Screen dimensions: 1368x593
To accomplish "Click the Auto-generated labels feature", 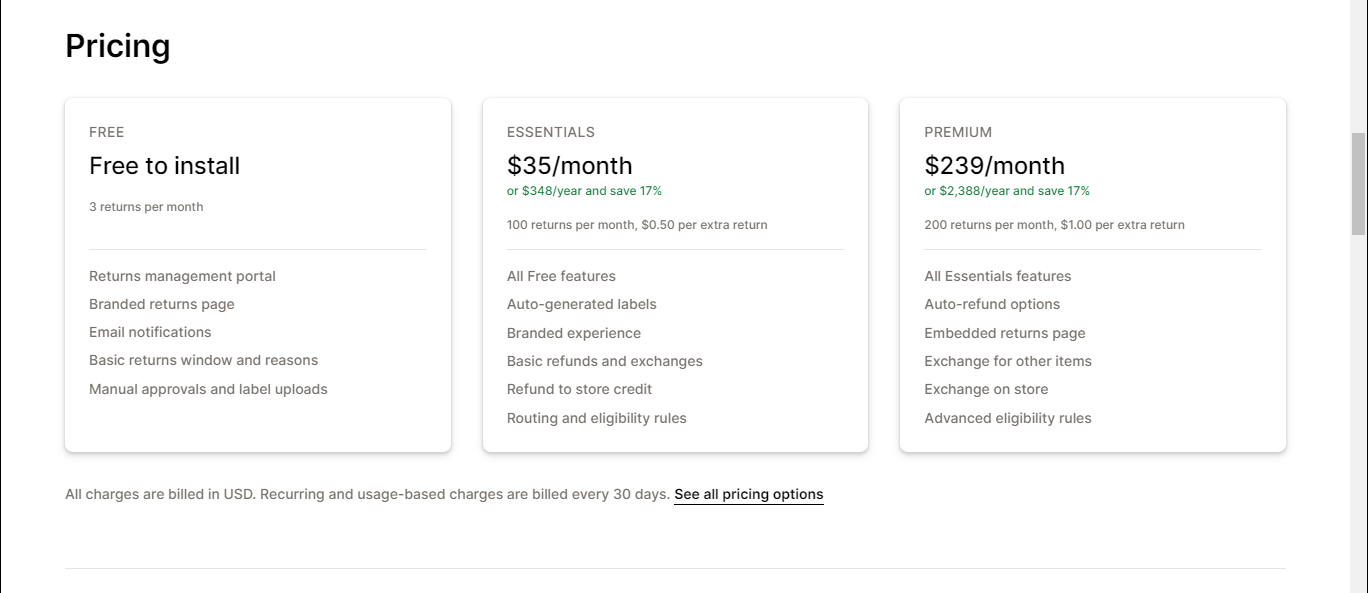I will coord(582,304).
